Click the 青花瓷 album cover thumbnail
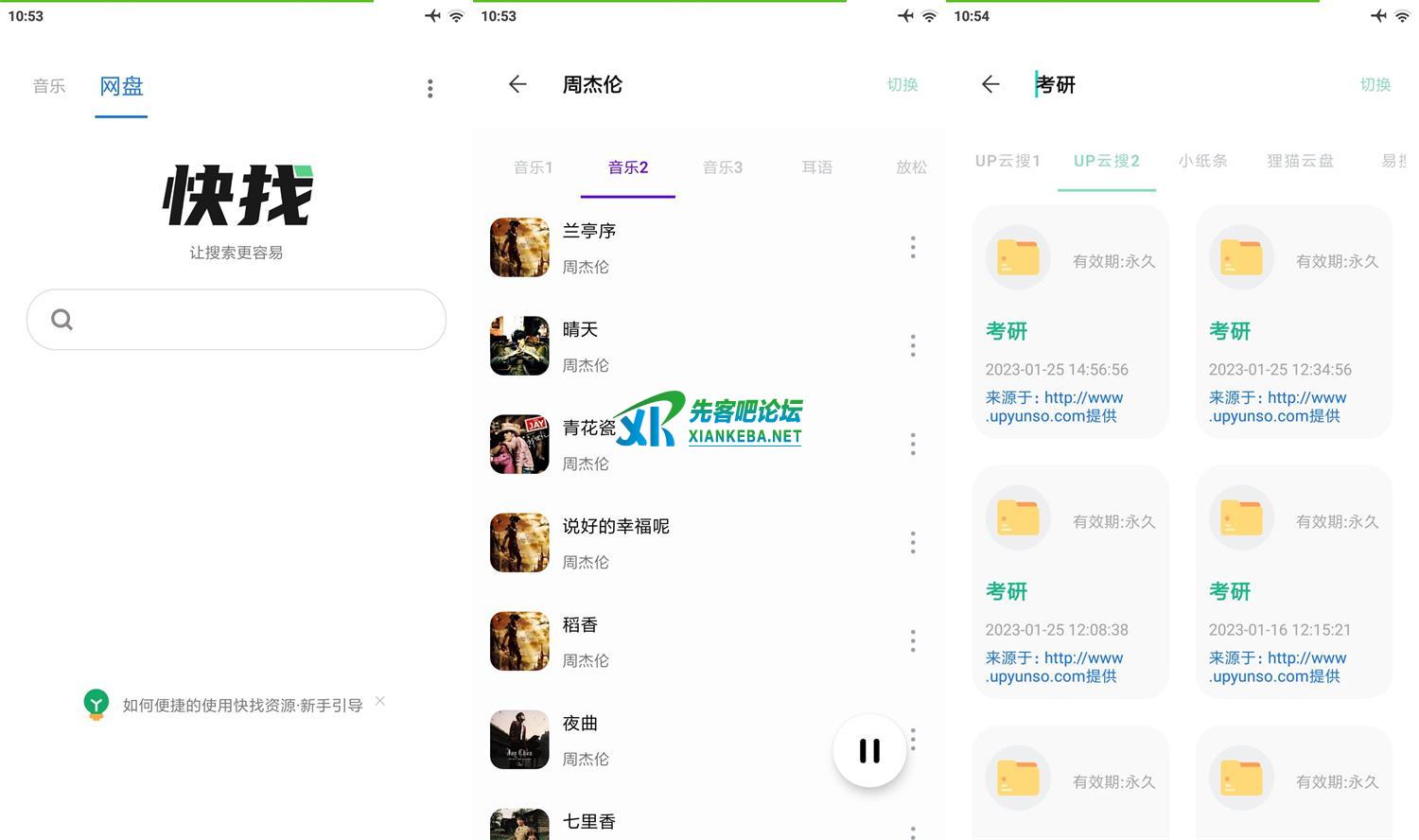Viewport: 1419px width, 840px height. (x=519, y=445)
